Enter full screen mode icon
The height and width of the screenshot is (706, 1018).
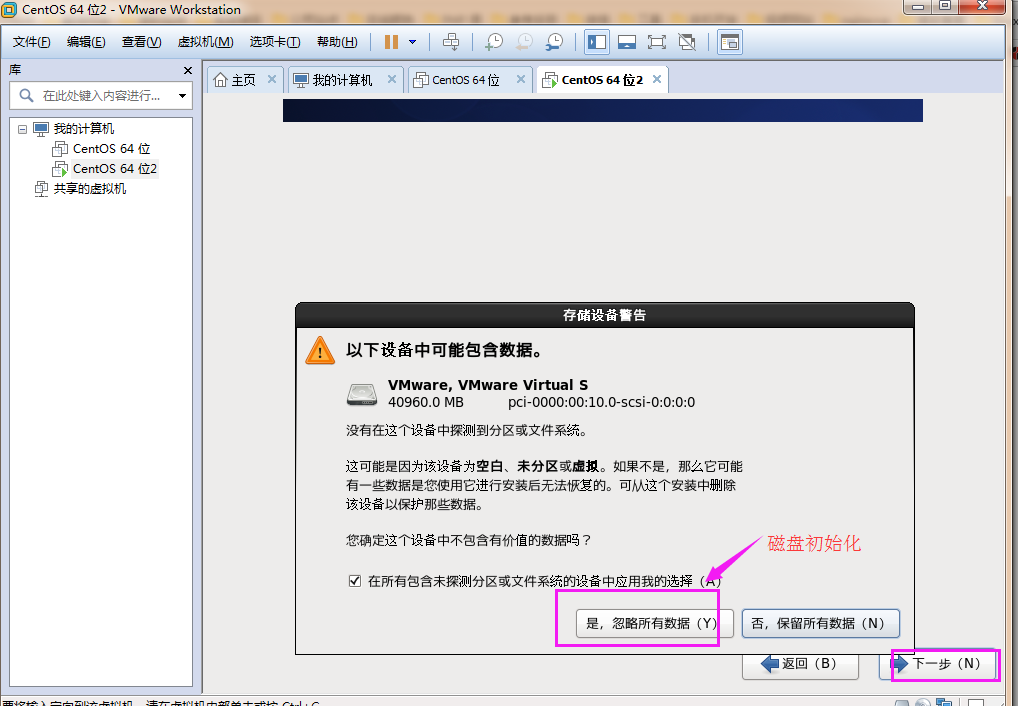pyautogui.click(x=656, y=42)
